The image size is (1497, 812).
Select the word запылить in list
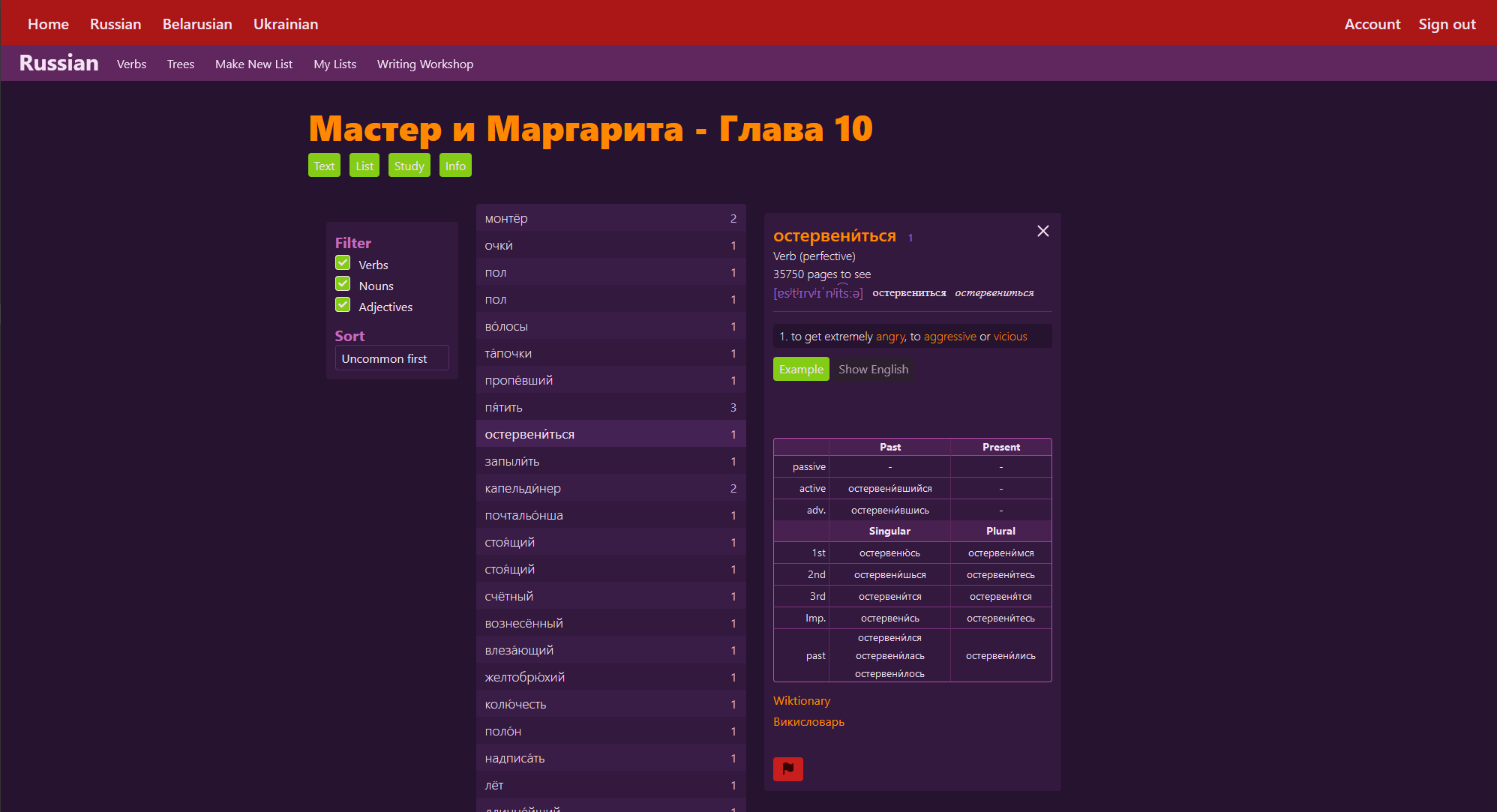tap(511, 461)
